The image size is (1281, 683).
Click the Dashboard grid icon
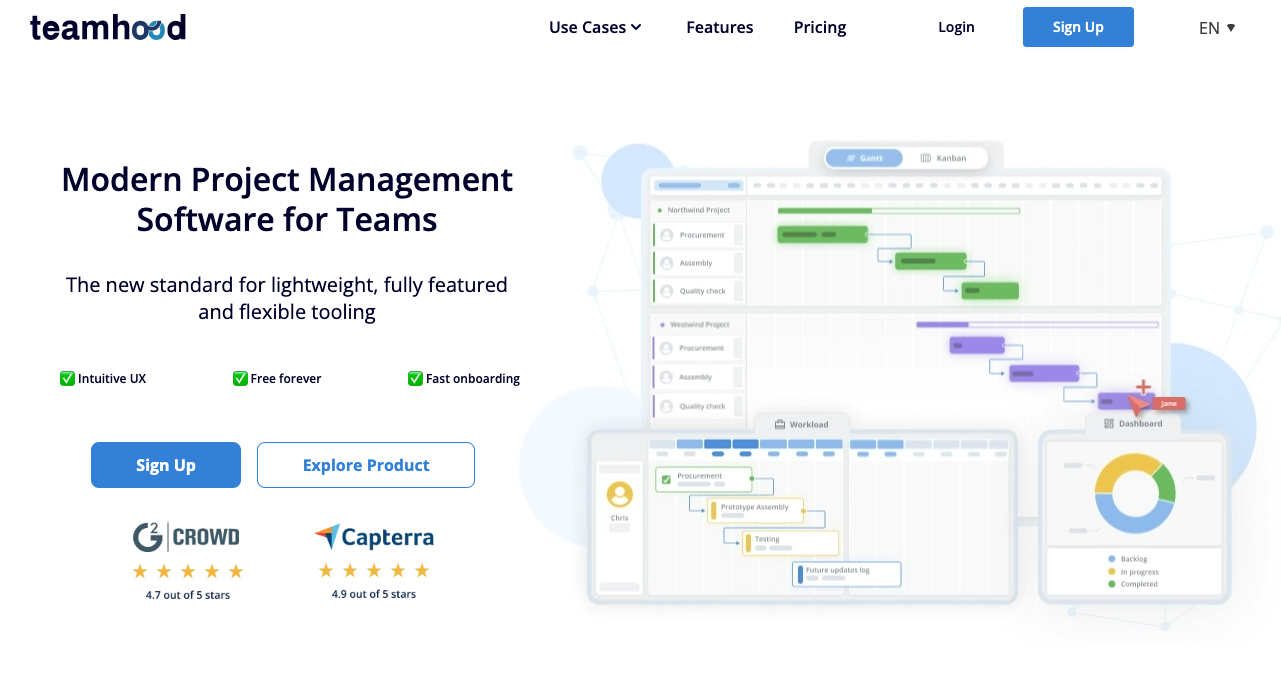coord(1109,423)
